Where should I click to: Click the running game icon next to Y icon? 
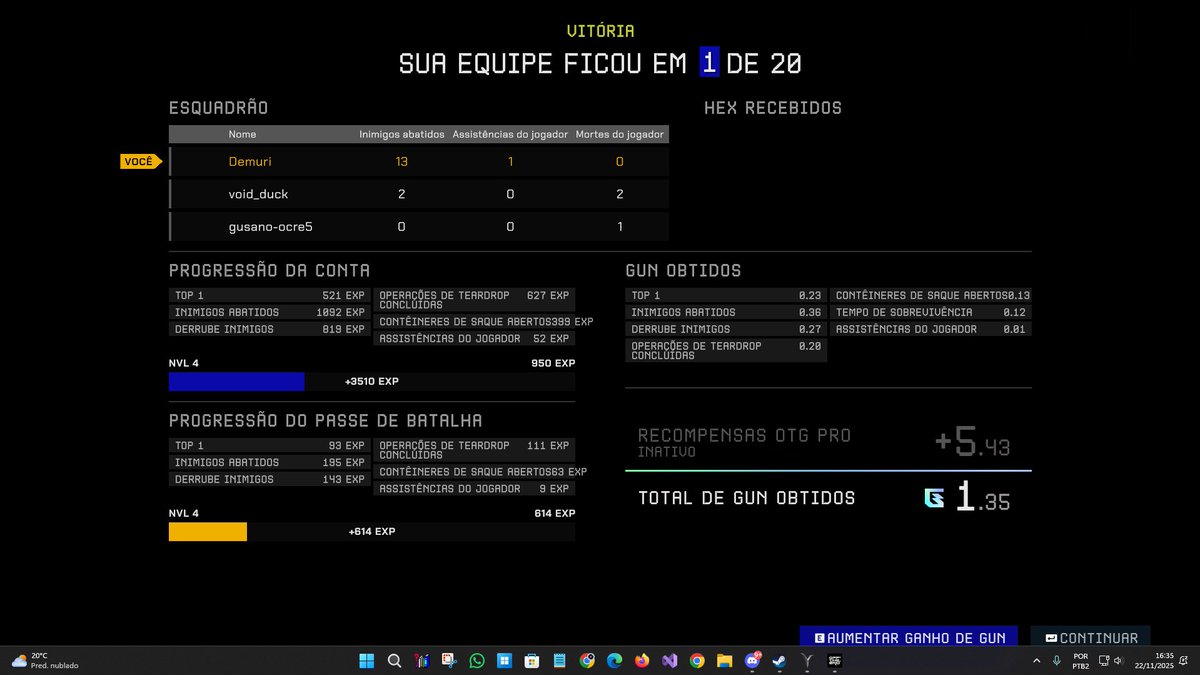(834, 660)
